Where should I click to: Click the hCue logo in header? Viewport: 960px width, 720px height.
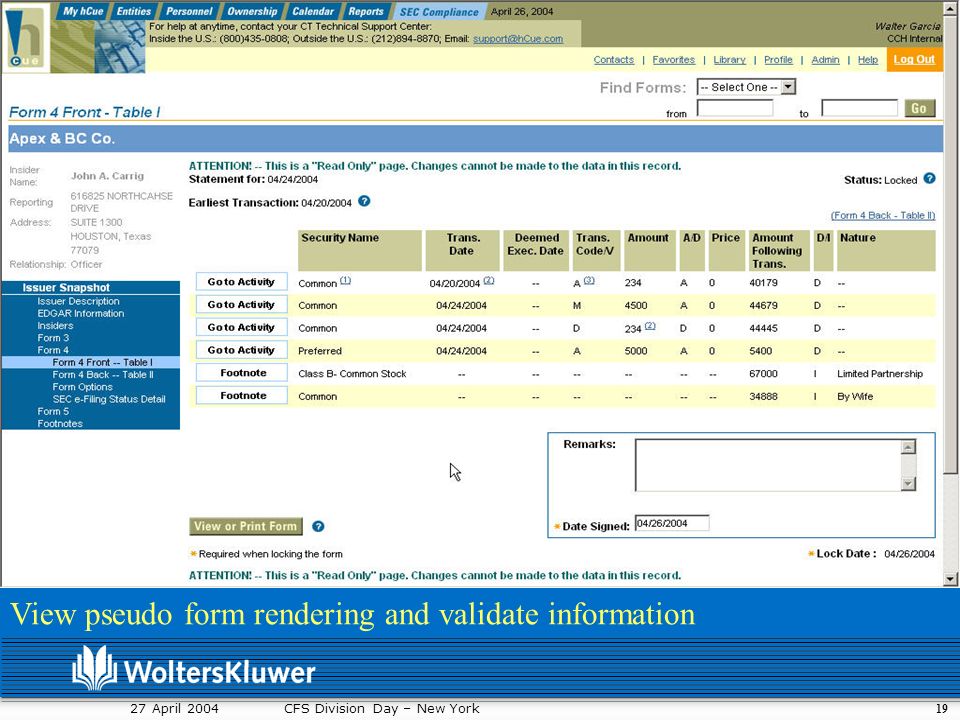[x=25, y=38]
